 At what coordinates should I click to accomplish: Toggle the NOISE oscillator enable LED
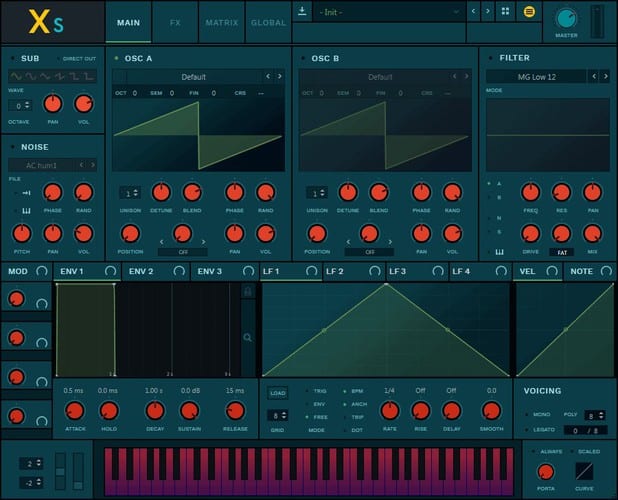point(13,147)
